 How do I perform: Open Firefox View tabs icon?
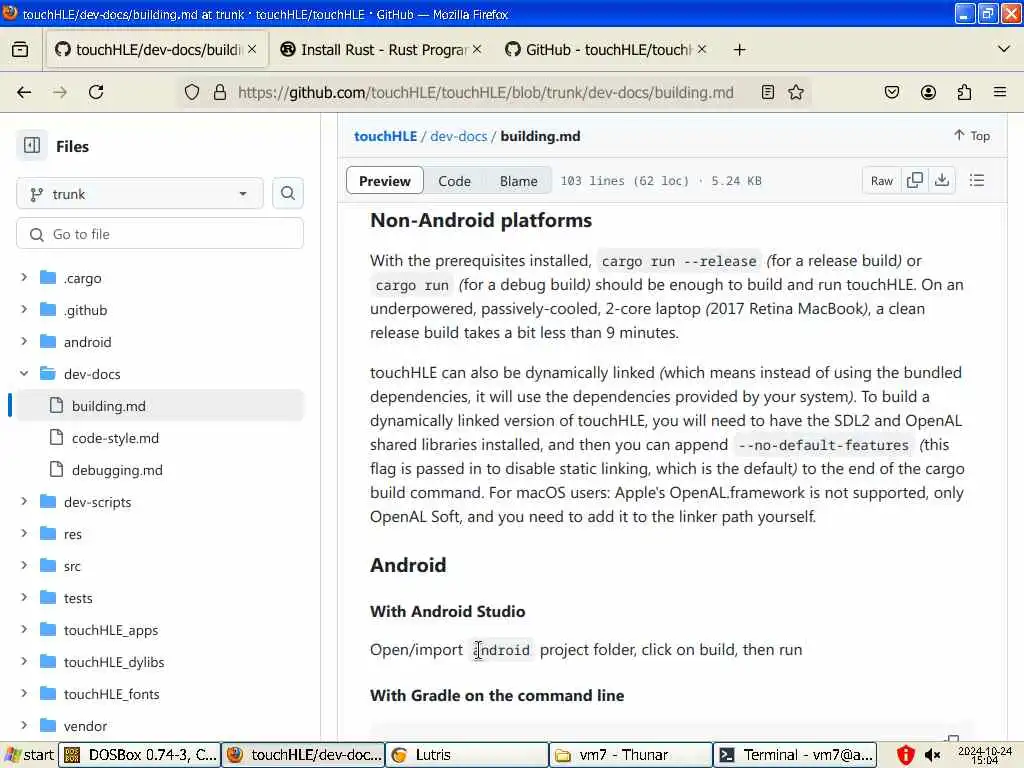point(20,50)
